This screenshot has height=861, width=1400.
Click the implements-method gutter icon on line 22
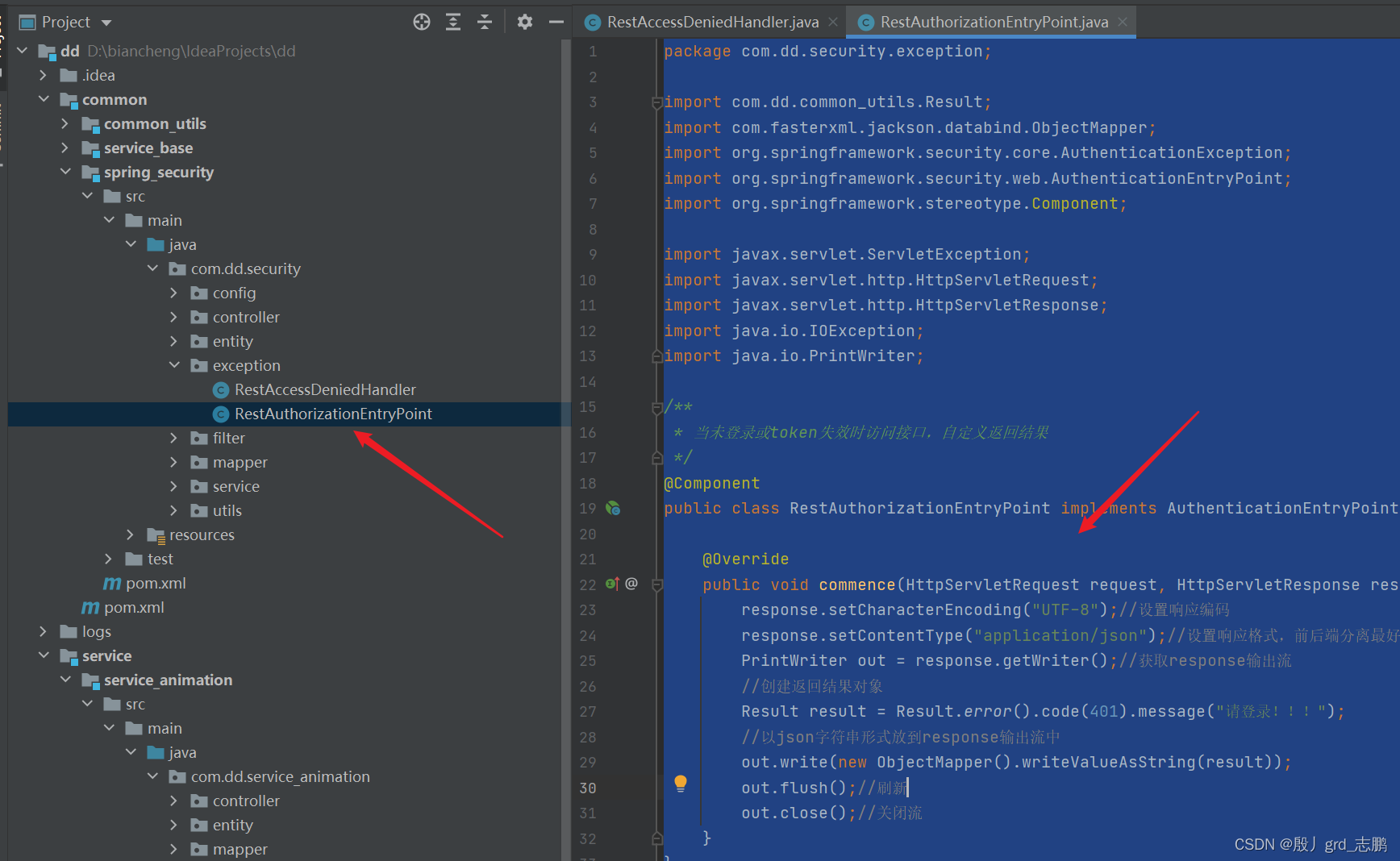[x=612, y=584]
